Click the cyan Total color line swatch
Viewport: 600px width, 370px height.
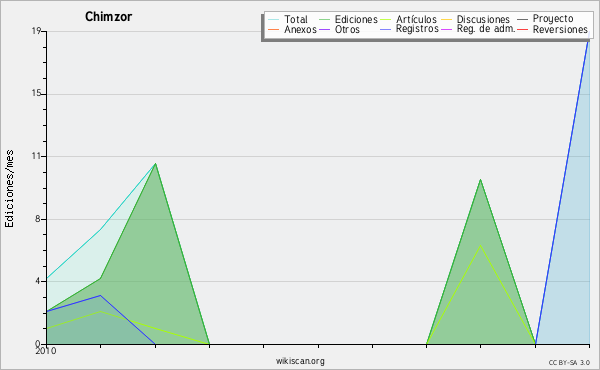click(x=274, y=19)
